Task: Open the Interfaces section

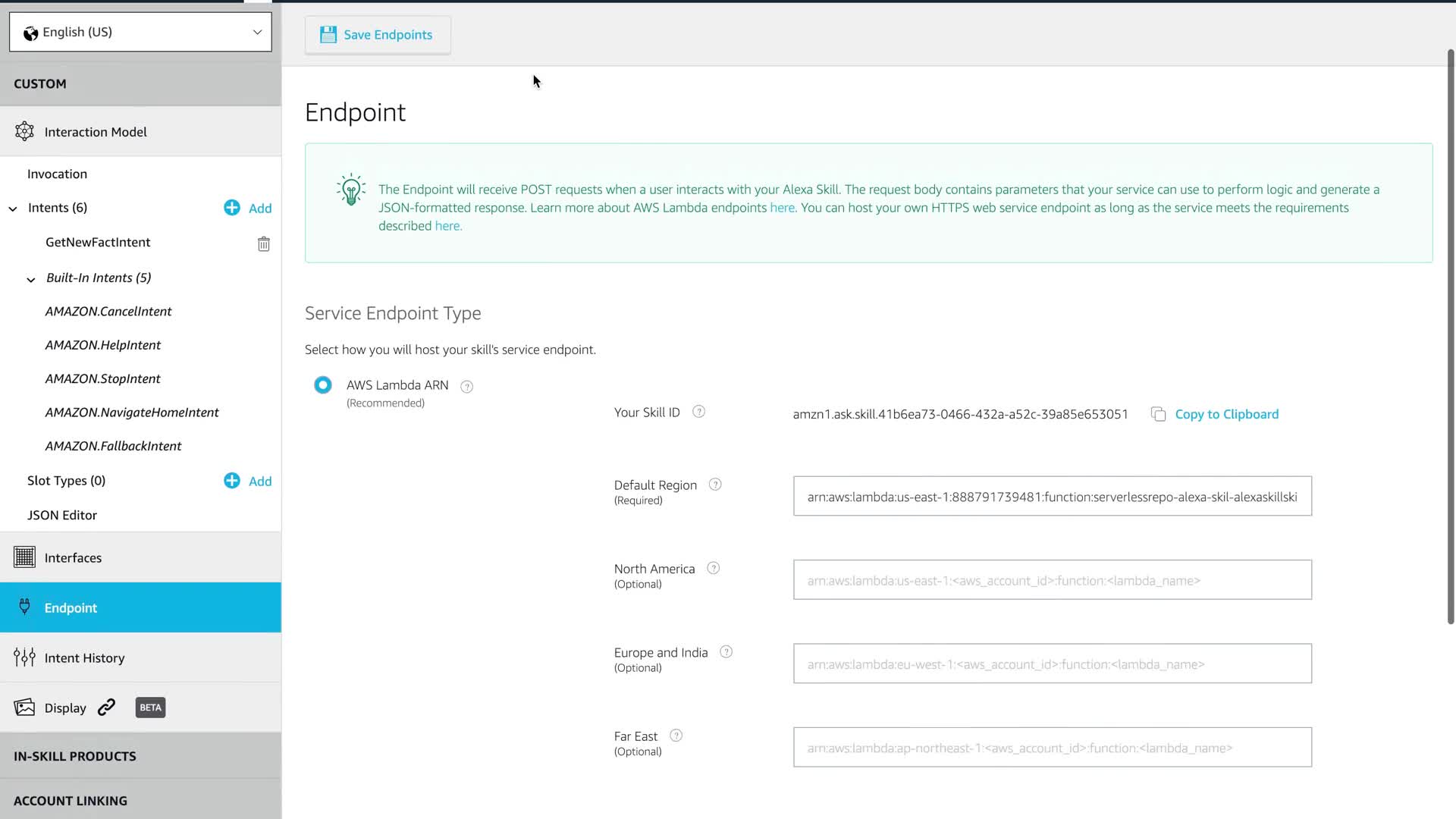Action: [x=73, y=558]
